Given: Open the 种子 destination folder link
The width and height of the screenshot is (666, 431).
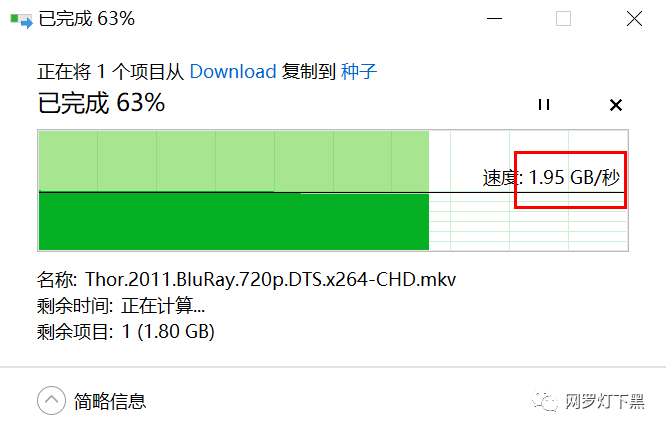Looking at the screenshot, I should (x=358, y=71).
